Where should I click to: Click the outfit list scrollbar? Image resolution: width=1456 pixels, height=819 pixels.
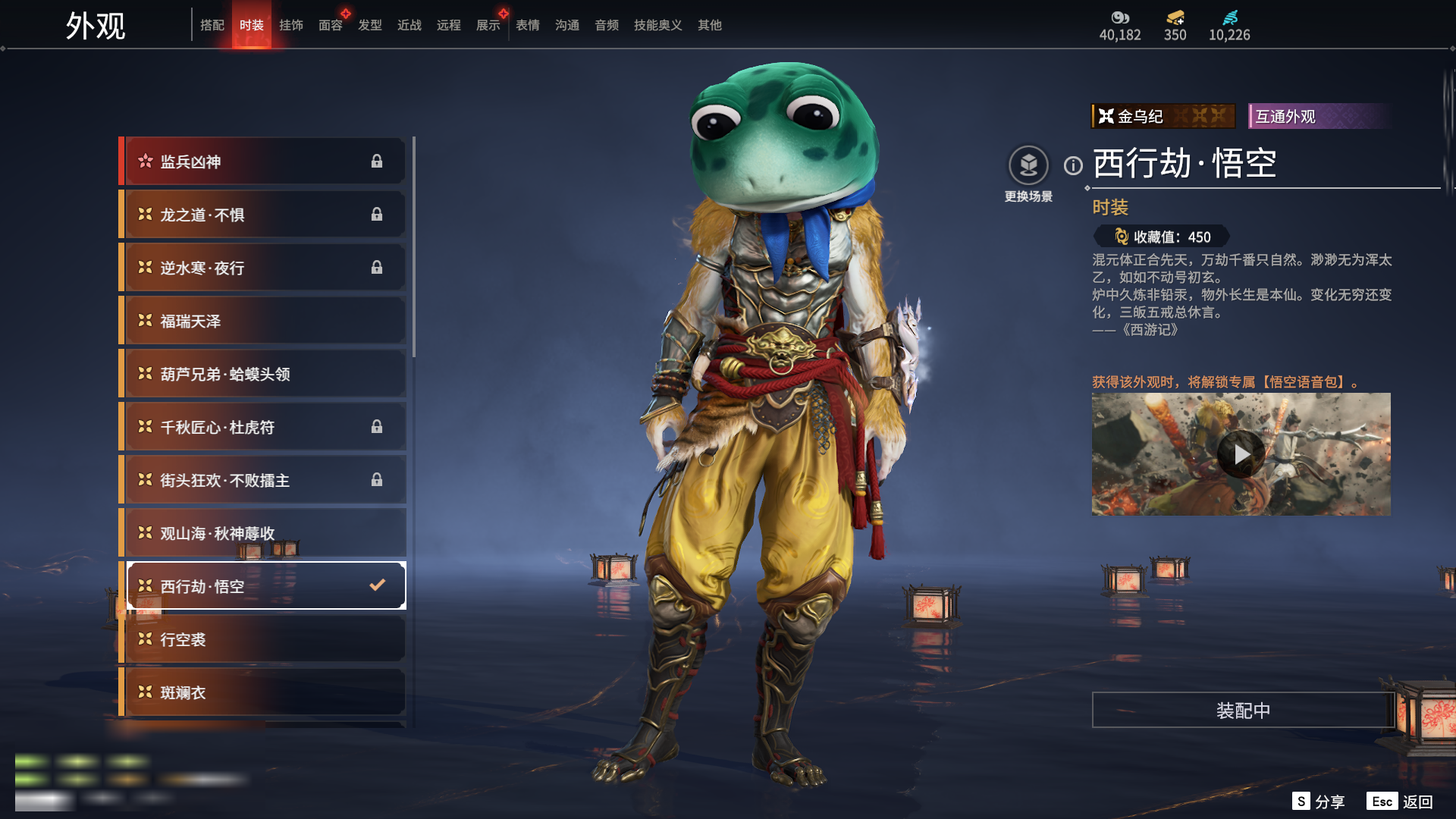point(414,247)
